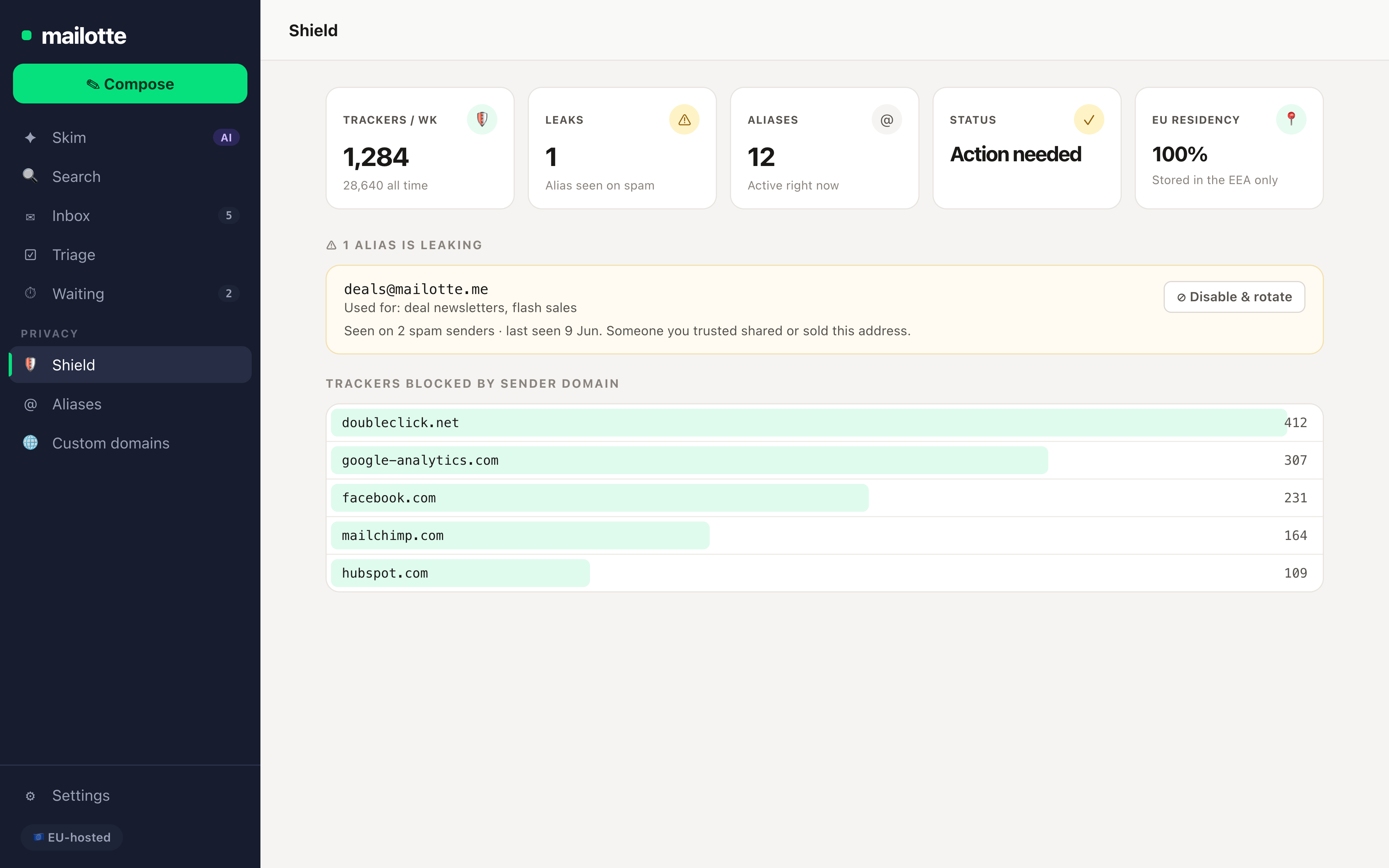
Task: Click the checkmark icon on Status card
Action: (1089, 119)
